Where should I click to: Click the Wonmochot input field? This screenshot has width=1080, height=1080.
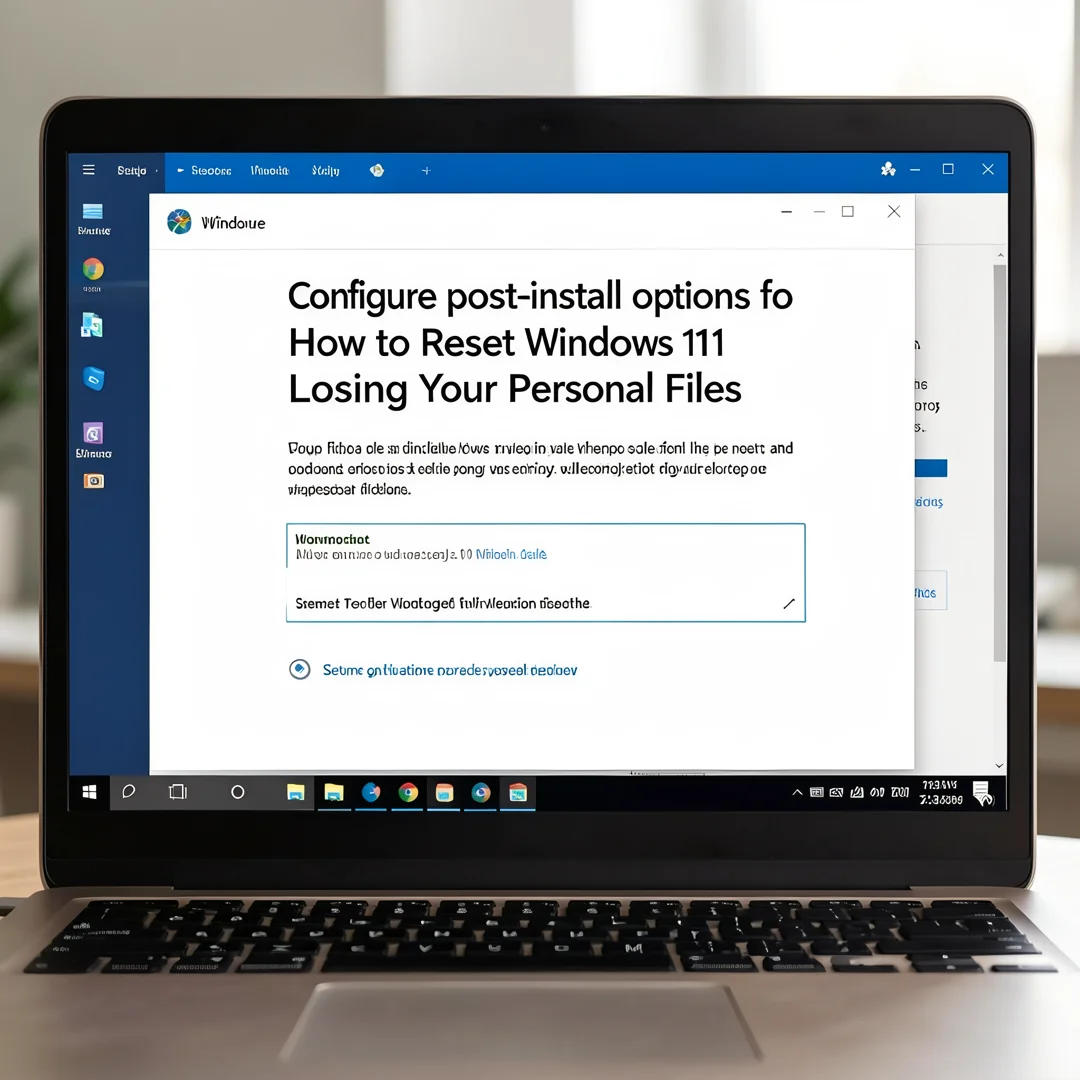click(546, 546)
